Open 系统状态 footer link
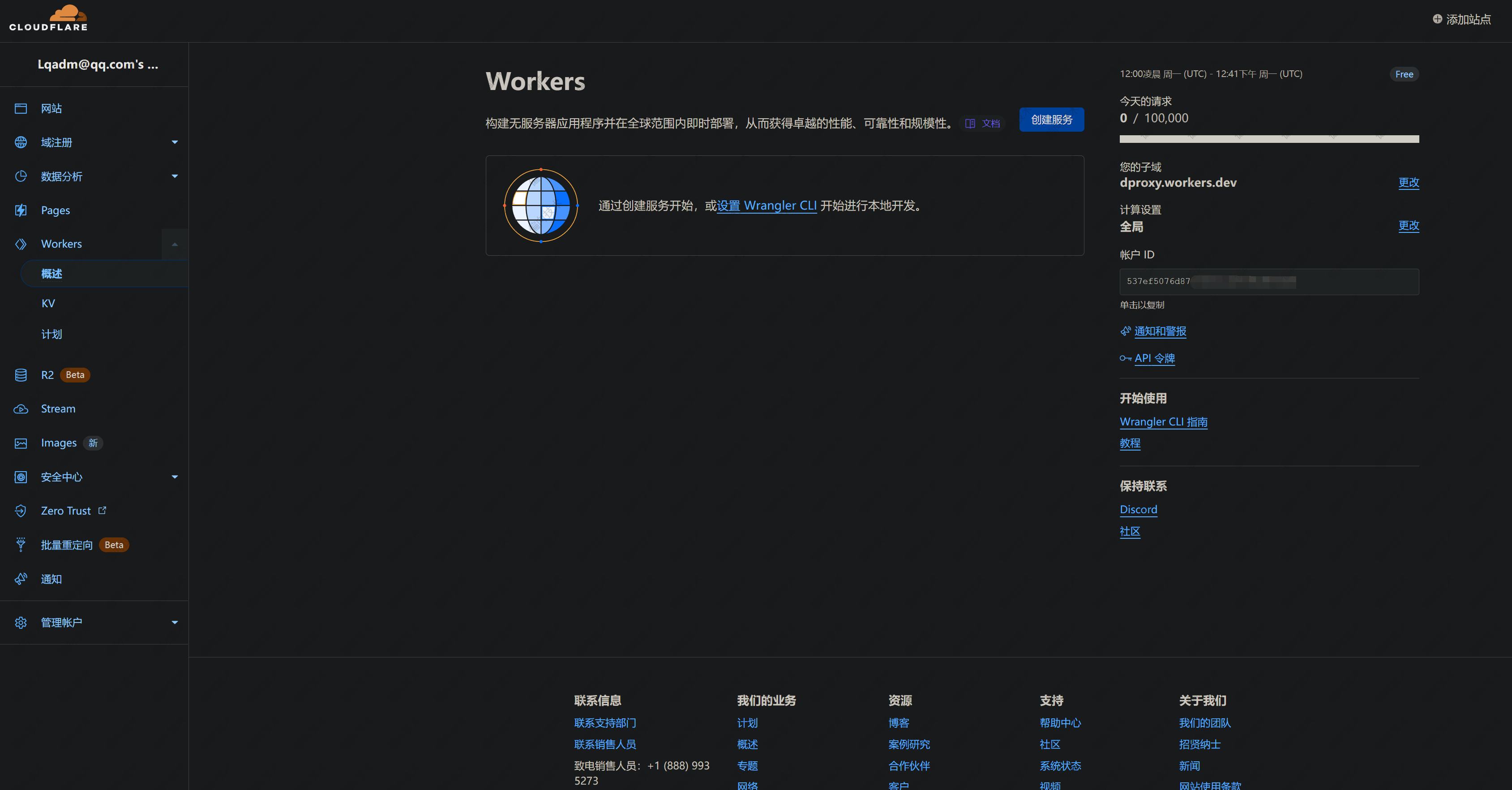 (x=1060, y=766)
